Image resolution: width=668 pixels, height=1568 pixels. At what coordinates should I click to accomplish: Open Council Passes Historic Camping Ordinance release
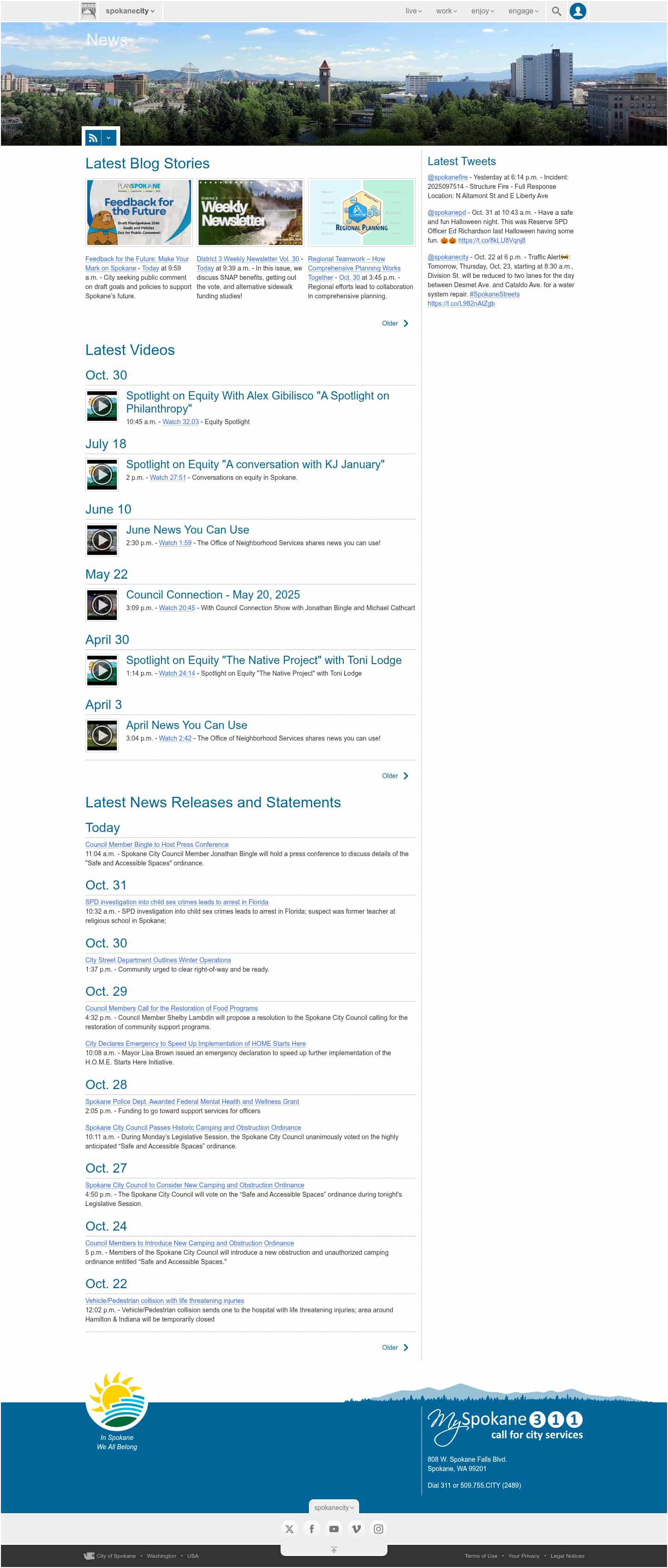click(193, 1128)
